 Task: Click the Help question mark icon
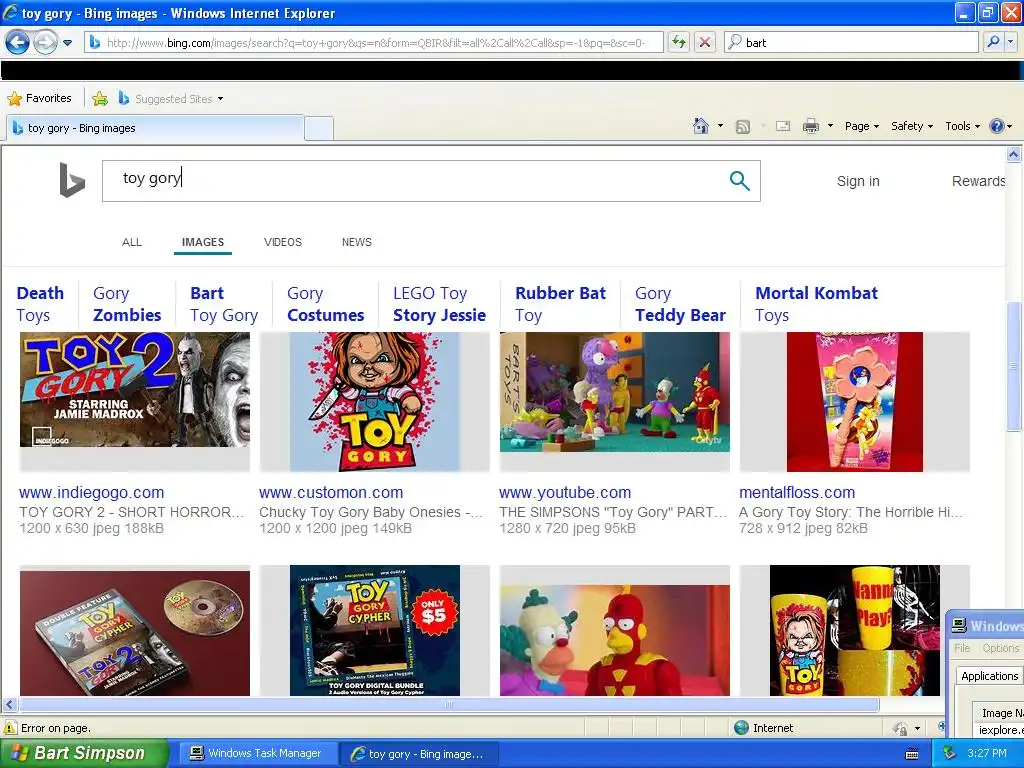[x=997, y=126]
